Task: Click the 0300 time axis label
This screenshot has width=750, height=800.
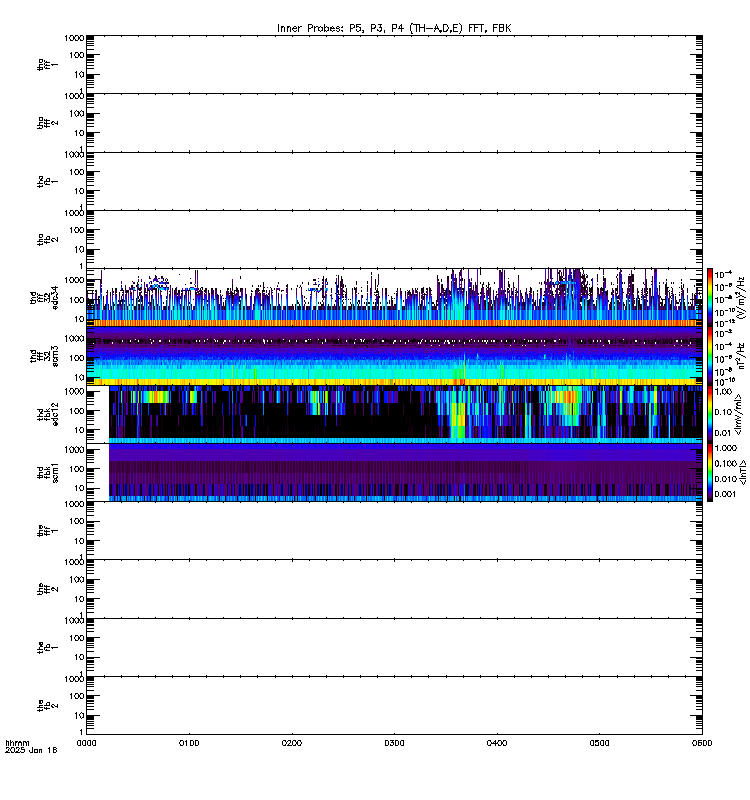Action: pos(394,743)
